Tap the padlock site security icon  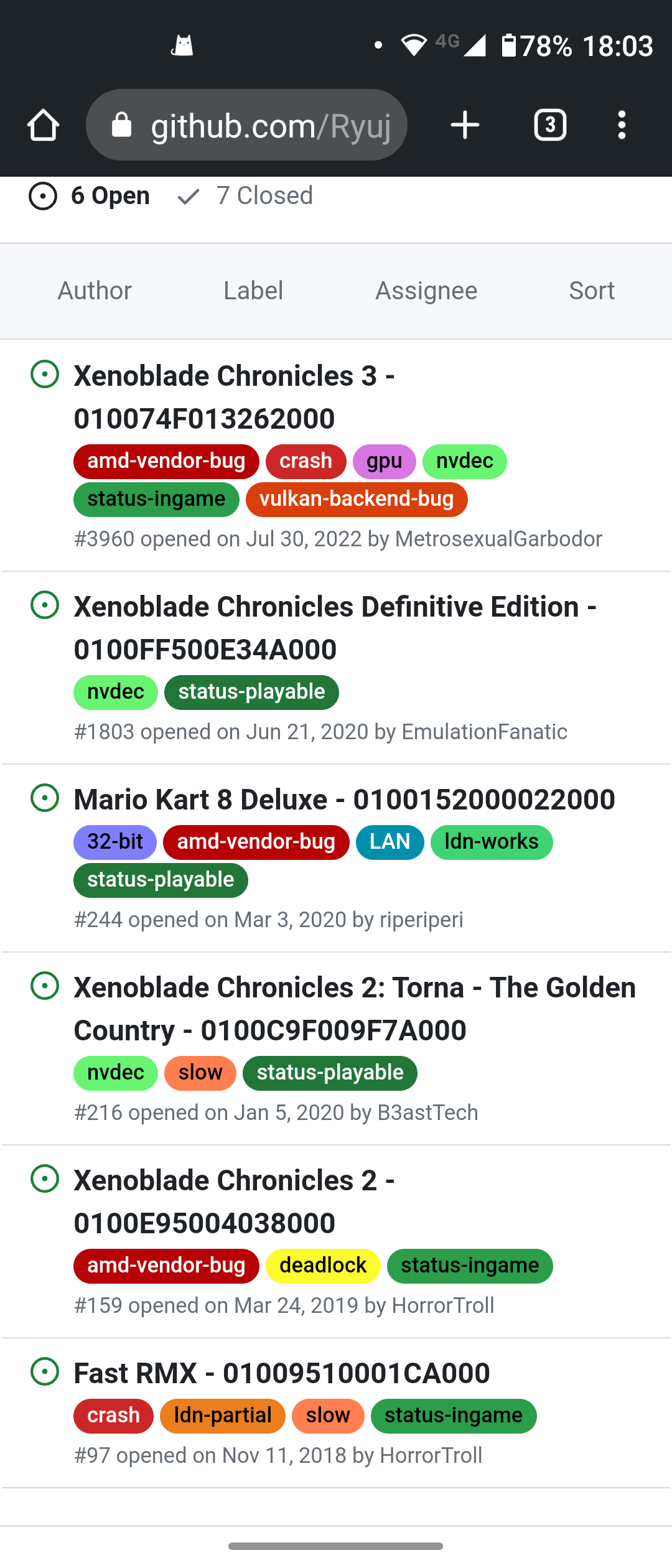(x=121, y=125)
